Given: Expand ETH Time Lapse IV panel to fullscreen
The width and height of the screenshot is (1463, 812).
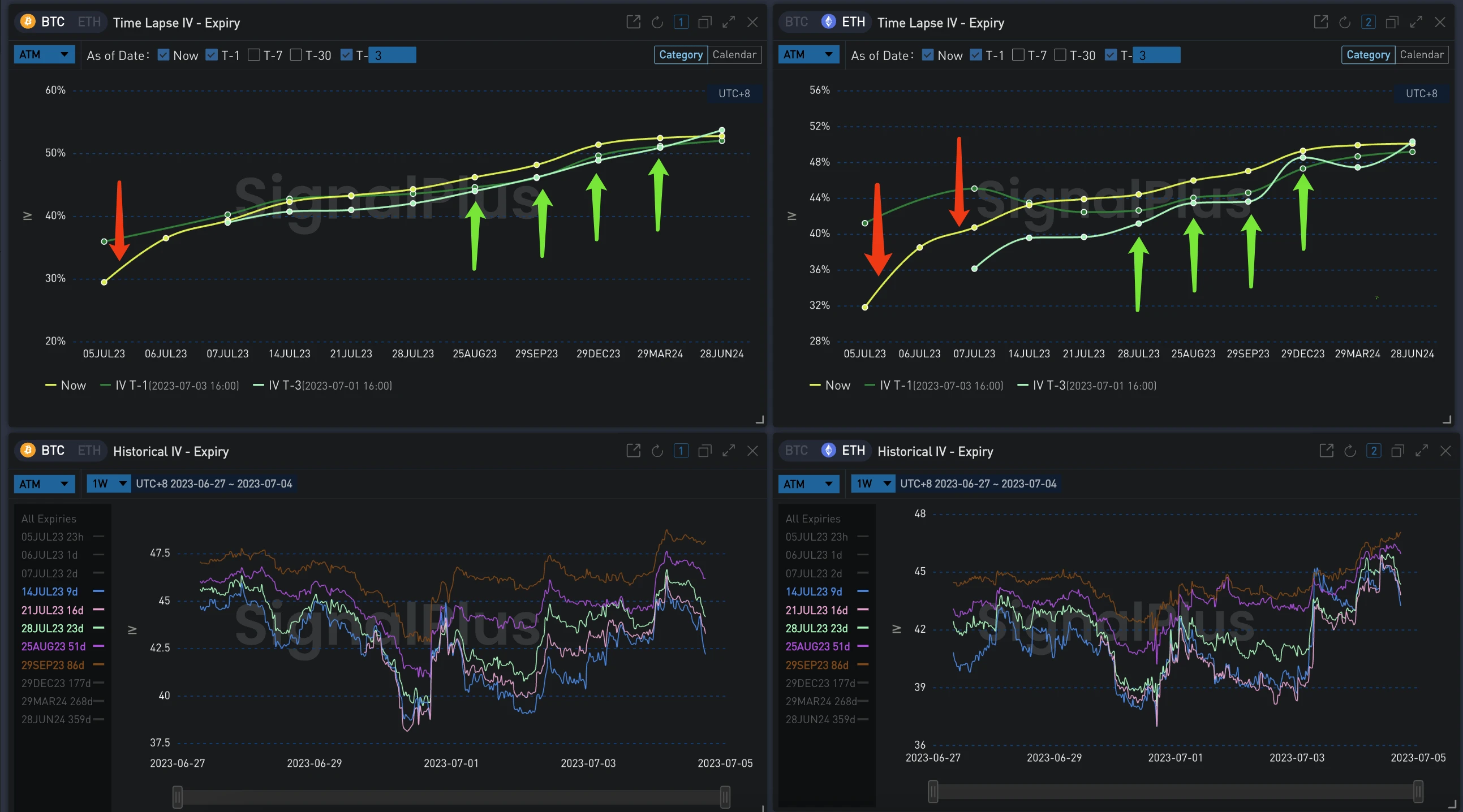Looking at the screenshot, I should point(1416,22).
